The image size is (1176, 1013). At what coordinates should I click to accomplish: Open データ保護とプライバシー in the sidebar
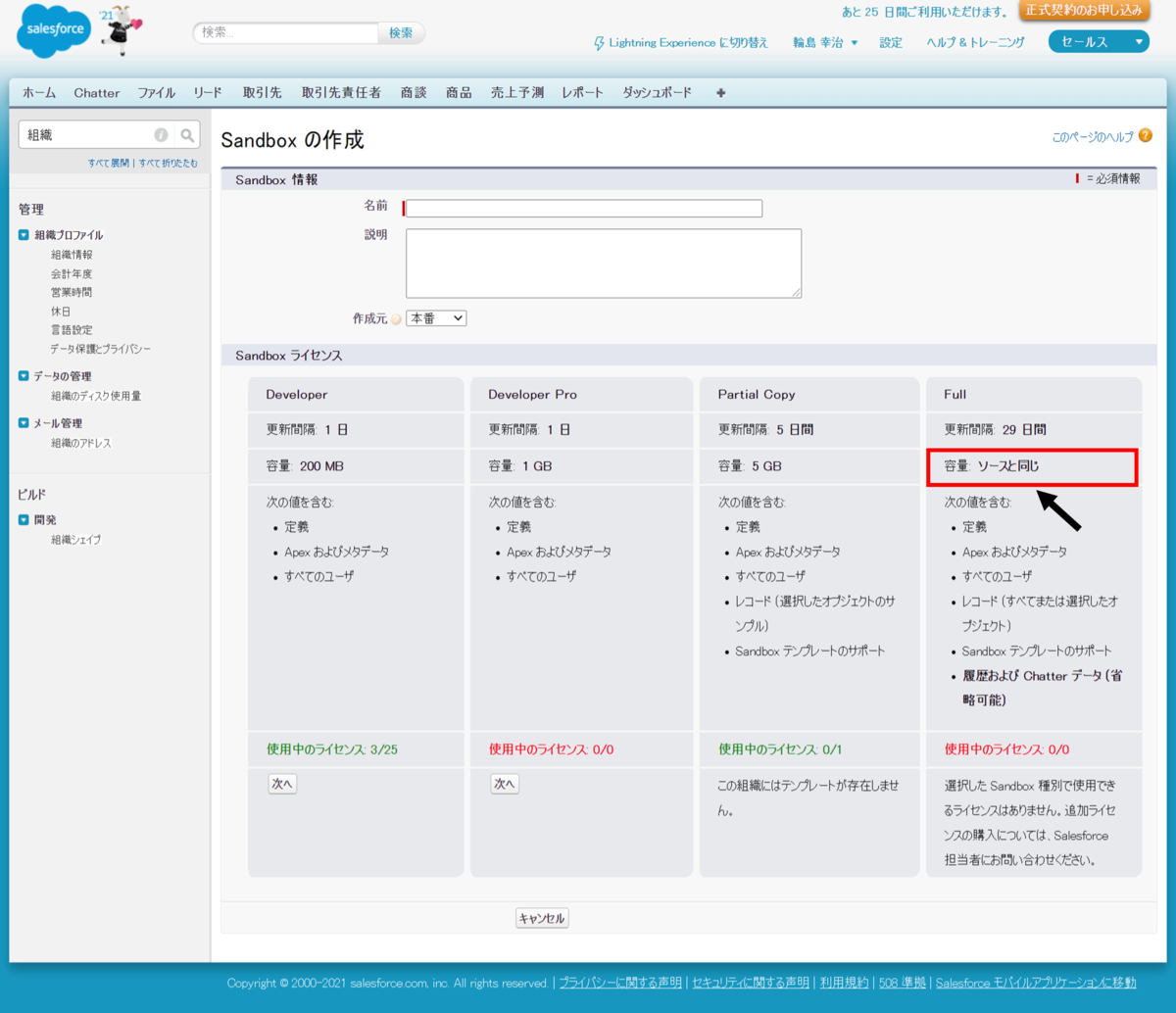point(101,349)
